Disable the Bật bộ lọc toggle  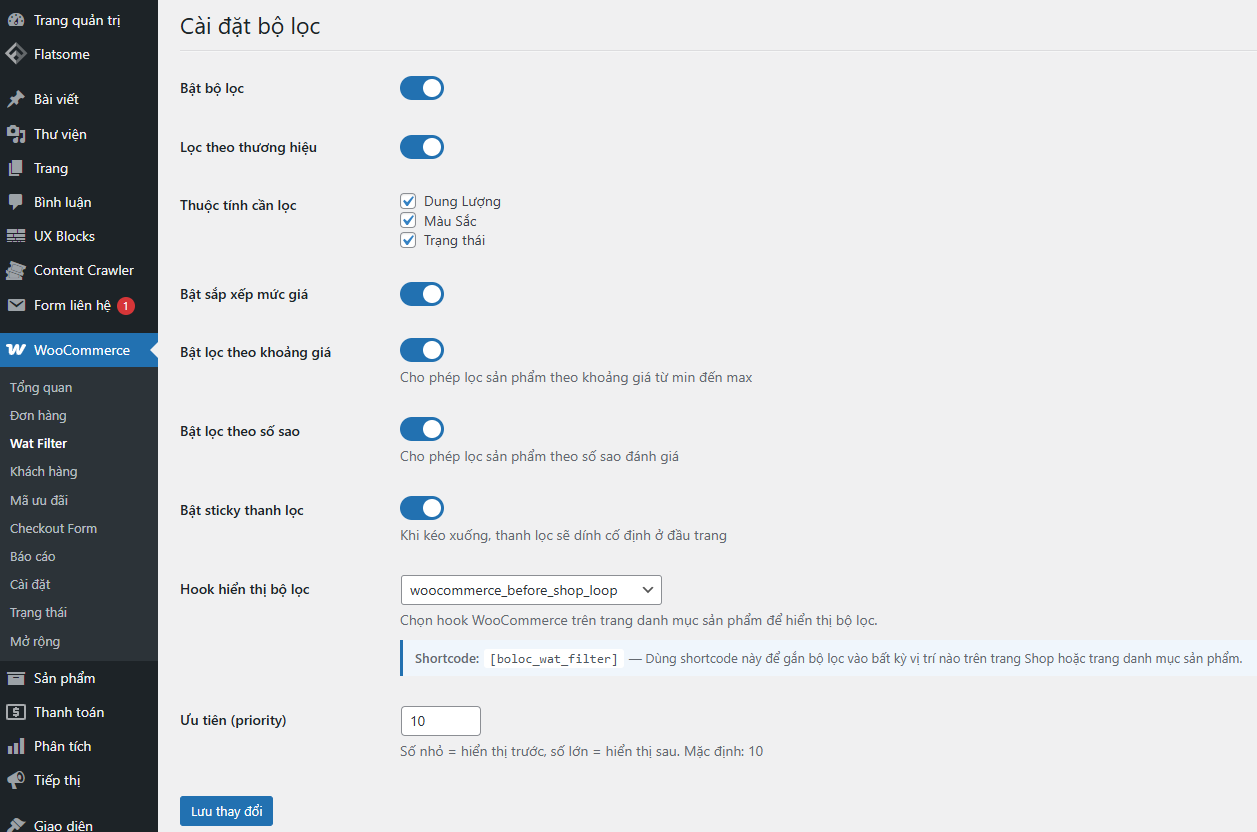(x=421, y=88)
